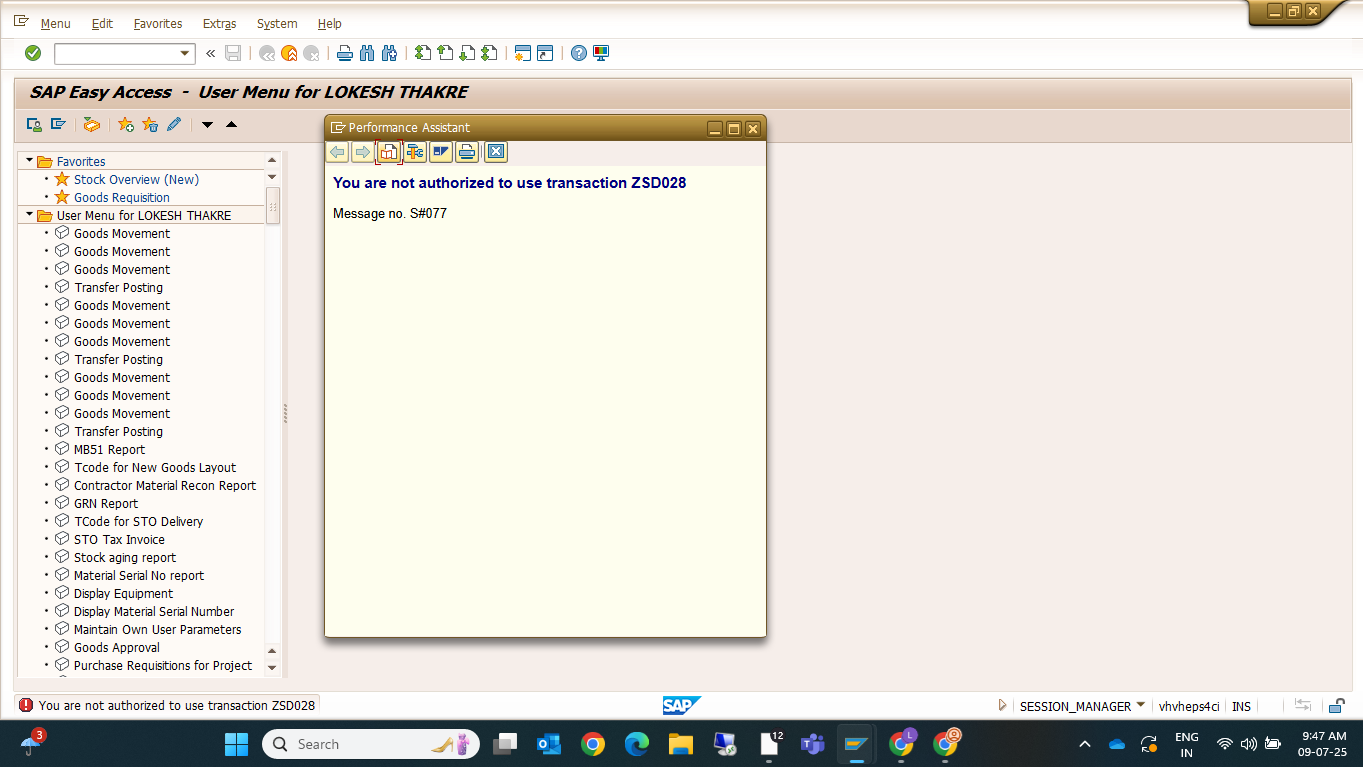Collapse User Menu for LOKESH THAKRE folder
Screen dimensions: 1363x767
30,215
